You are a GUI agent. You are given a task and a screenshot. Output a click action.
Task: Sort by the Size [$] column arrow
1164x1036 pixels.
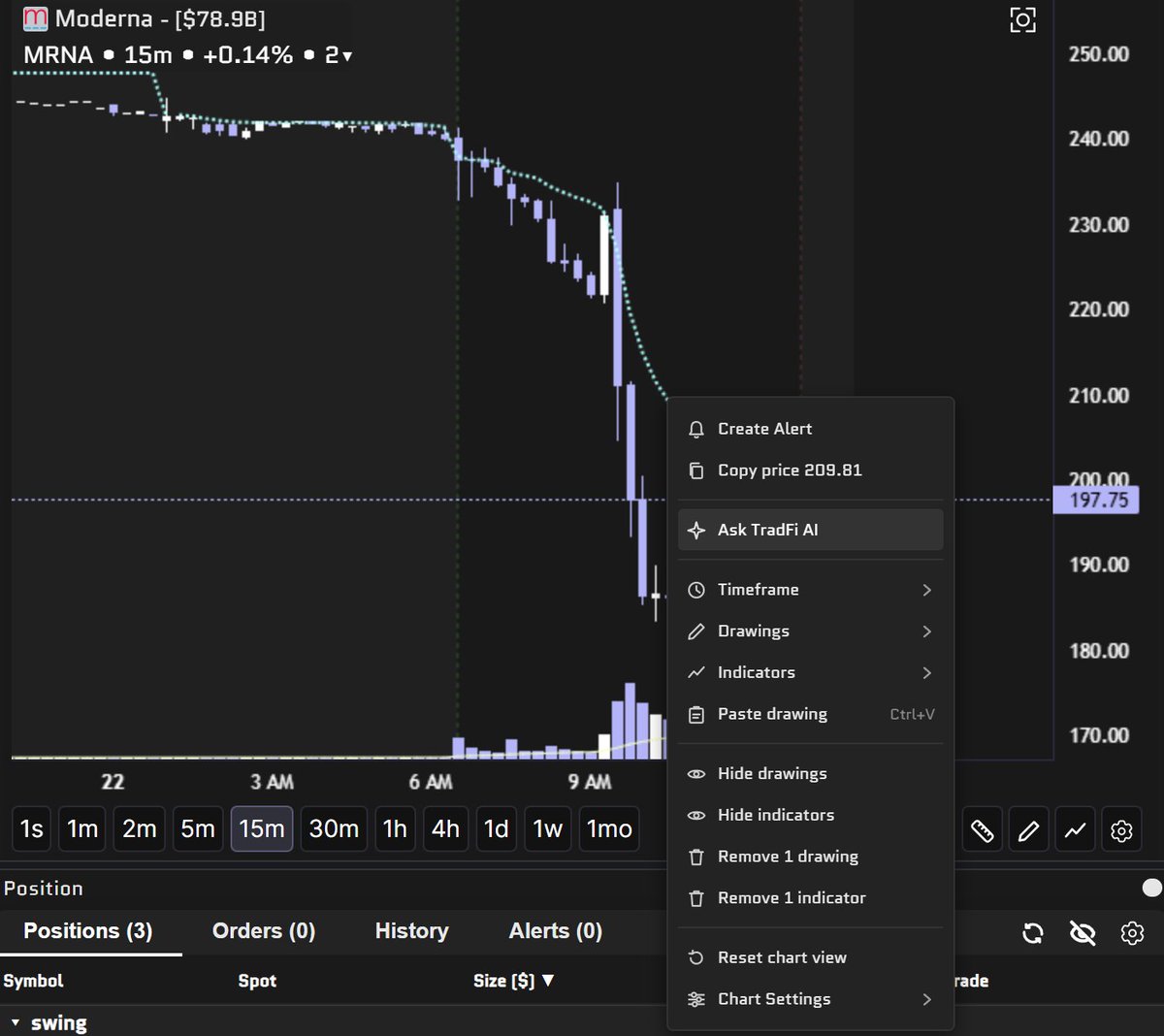click(548, 981)
